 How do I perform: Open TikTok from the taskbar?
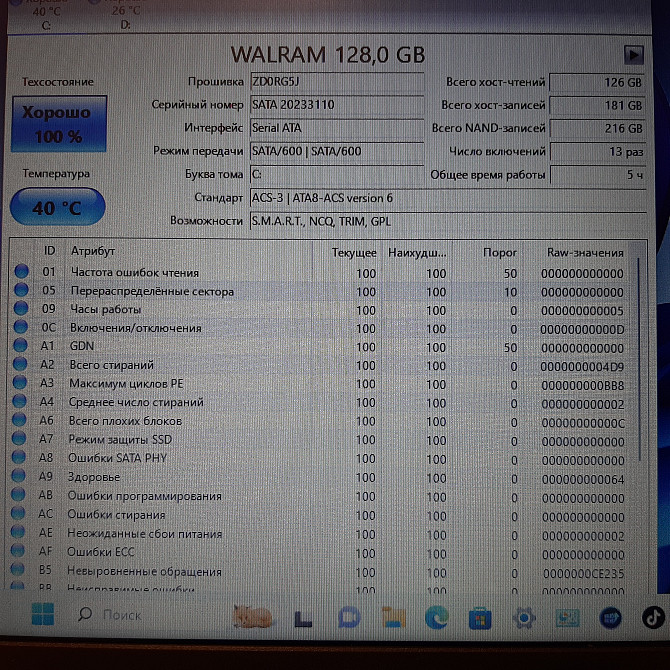[x=654, y=617]
